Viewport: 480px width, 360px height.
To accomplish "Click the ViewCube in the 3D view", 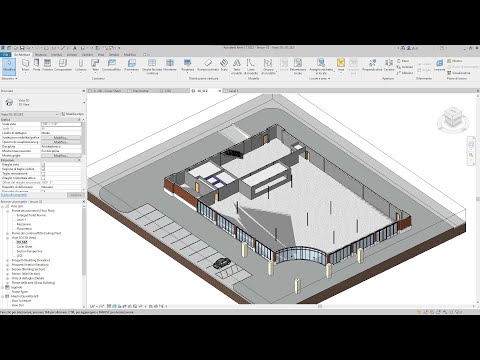I will pyautogui.click(x=453, y=118).
